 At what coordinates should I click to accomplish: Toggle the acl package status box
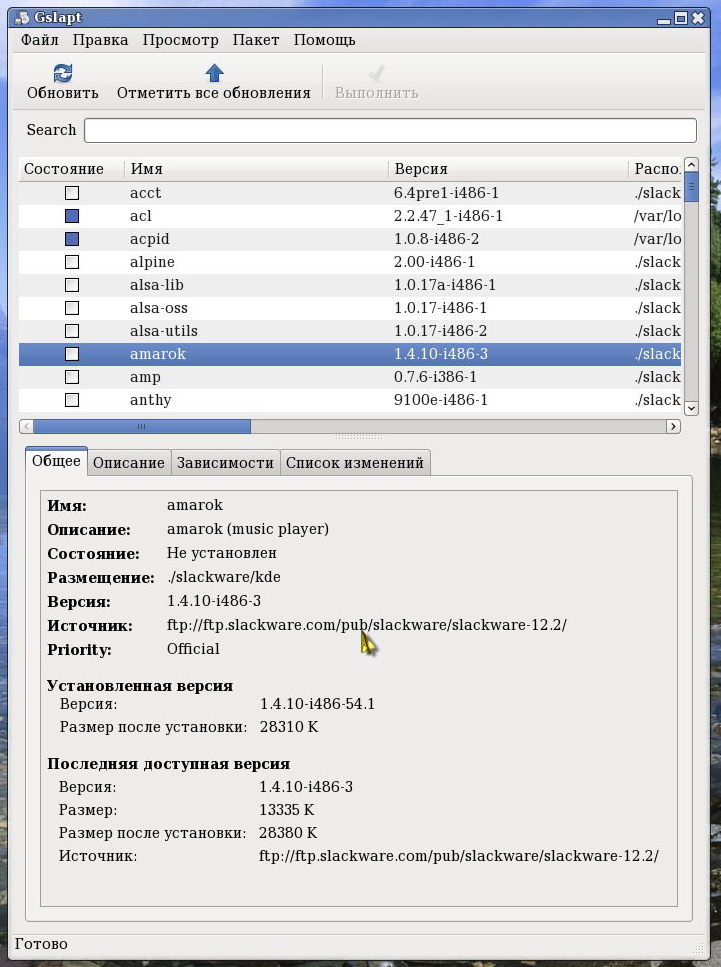72,216
